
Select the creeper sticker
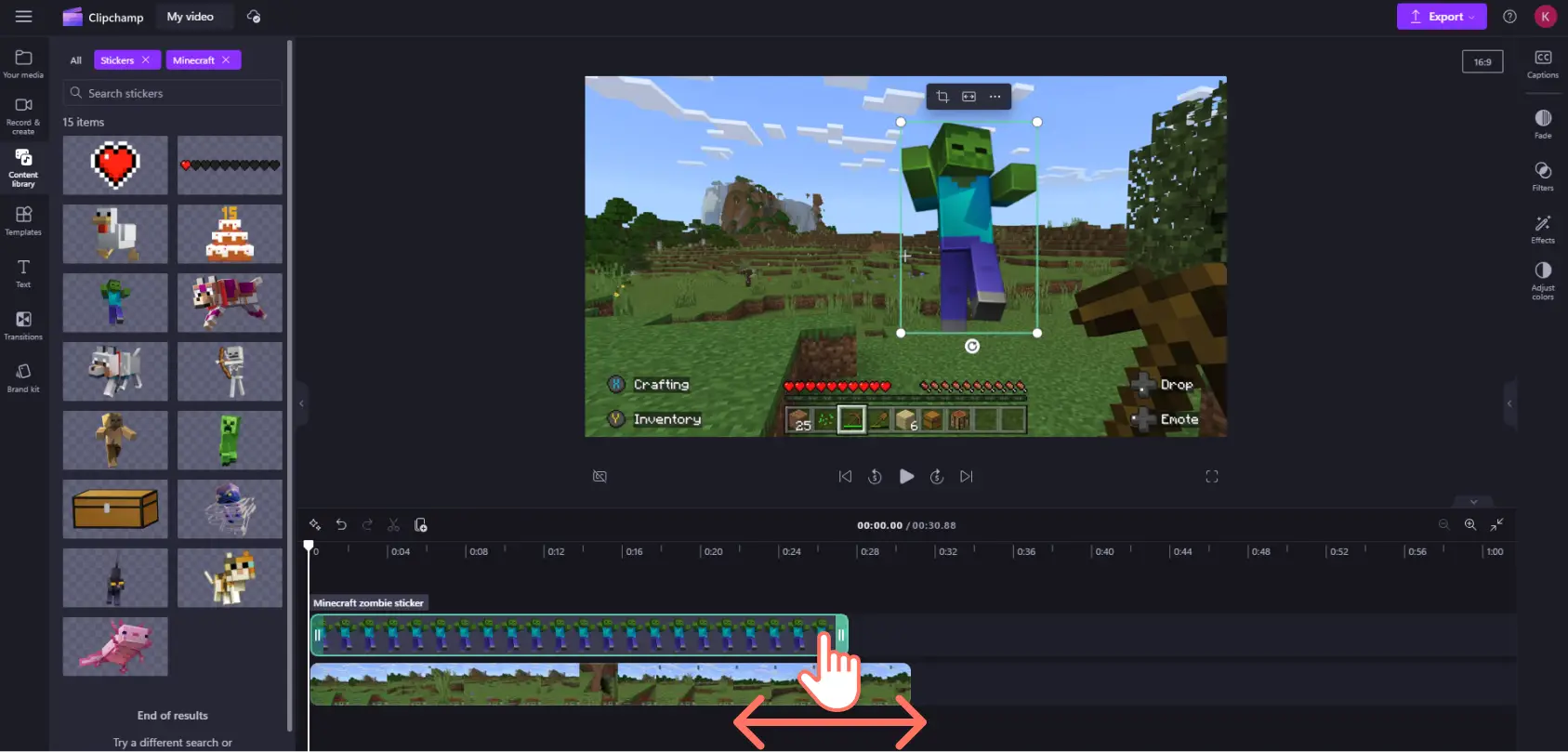(230, 441)
